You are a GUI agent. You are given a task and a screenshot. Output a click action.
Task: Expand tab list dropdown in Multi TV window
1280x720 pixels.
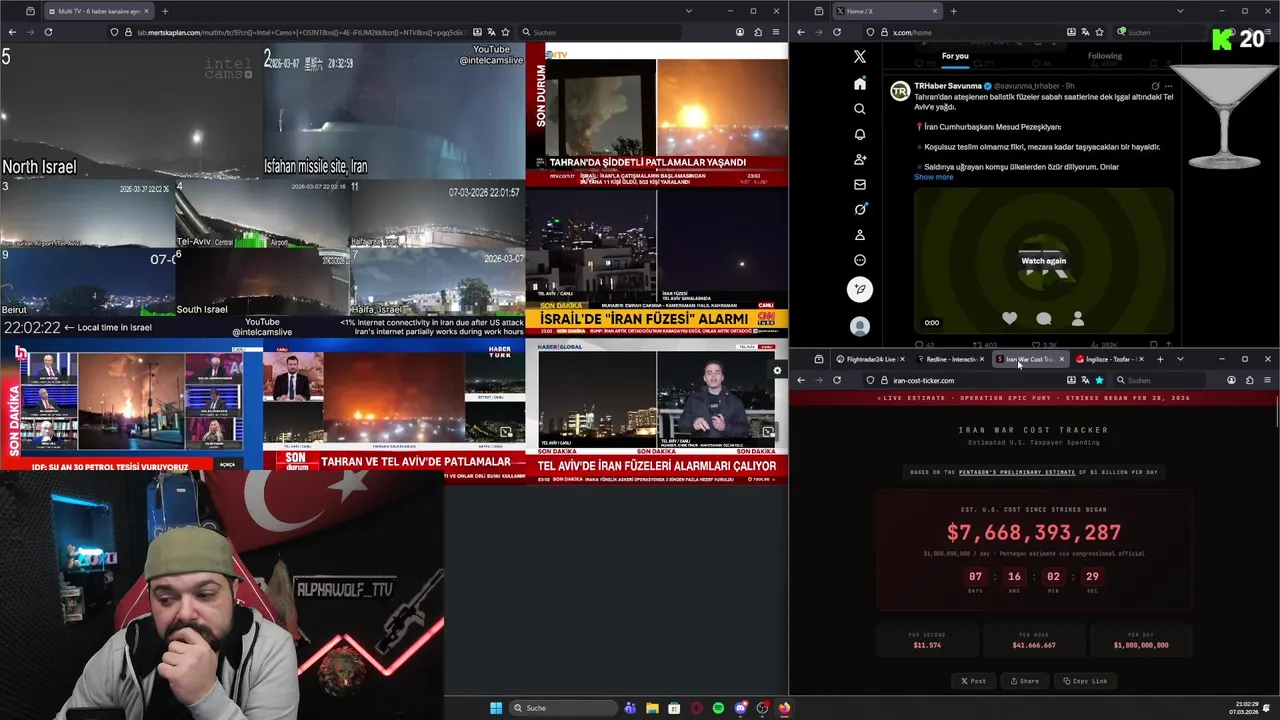688,11
